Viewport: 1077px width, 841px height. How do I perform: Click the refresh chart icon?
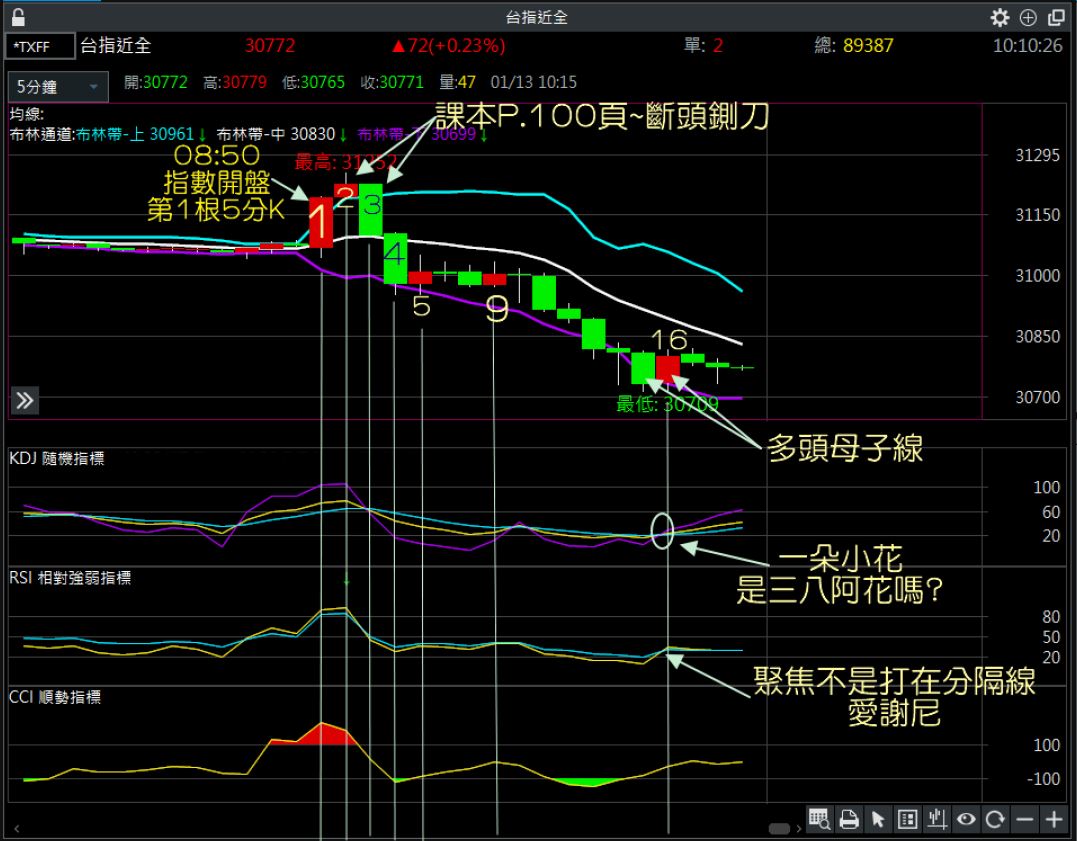[995, 820]
